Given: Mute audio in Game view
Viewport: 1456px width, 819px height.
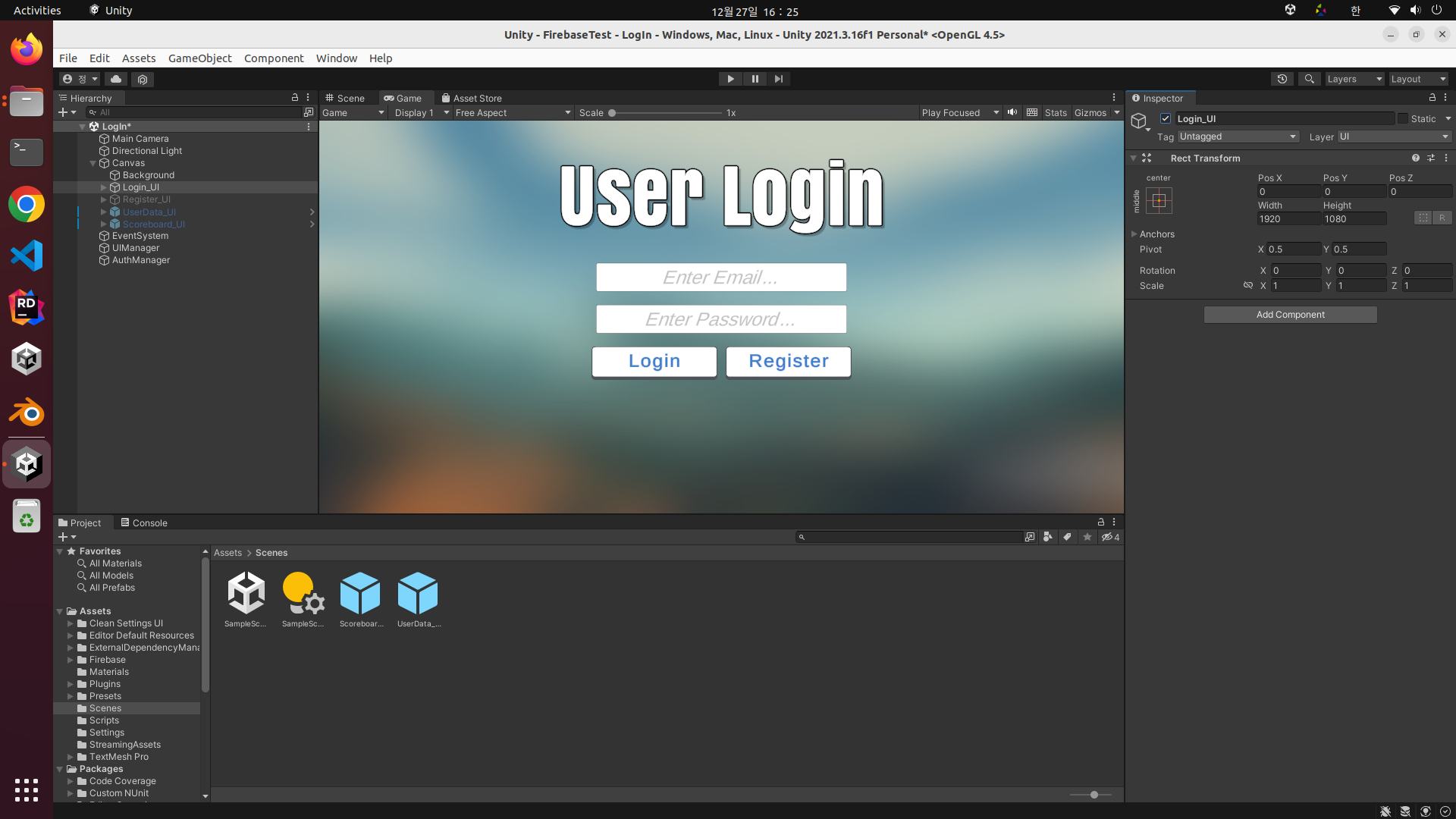Looking at the screenshot, I should [x=1012, y=112].
